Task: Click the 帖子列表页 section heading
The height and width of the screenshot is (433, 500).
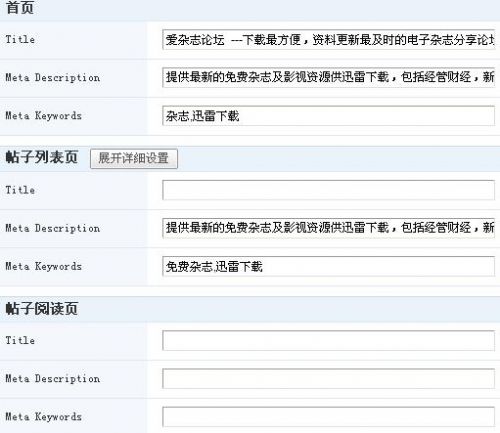Action: (42, 157)
